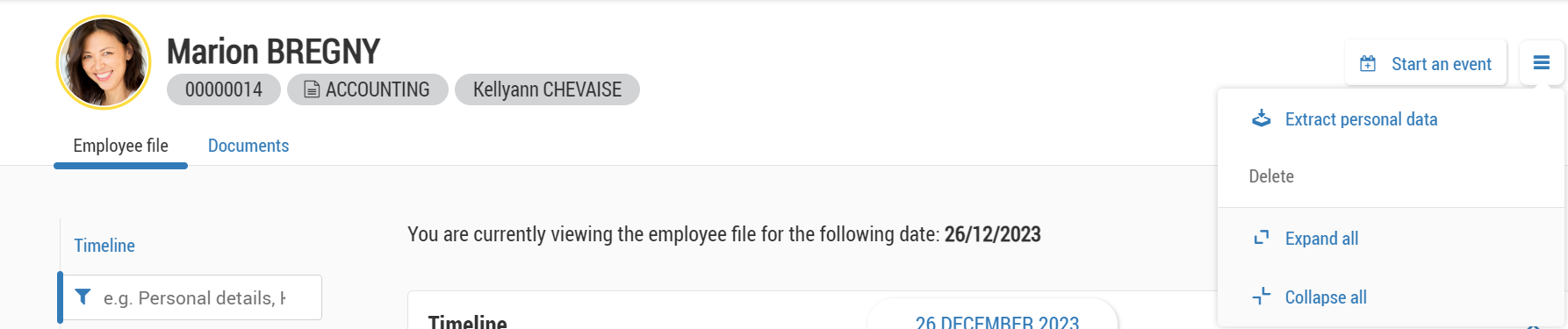Click the 26 DECEMBER 2023 date selector
The image size is (1568, 329).
coord(997,318)
